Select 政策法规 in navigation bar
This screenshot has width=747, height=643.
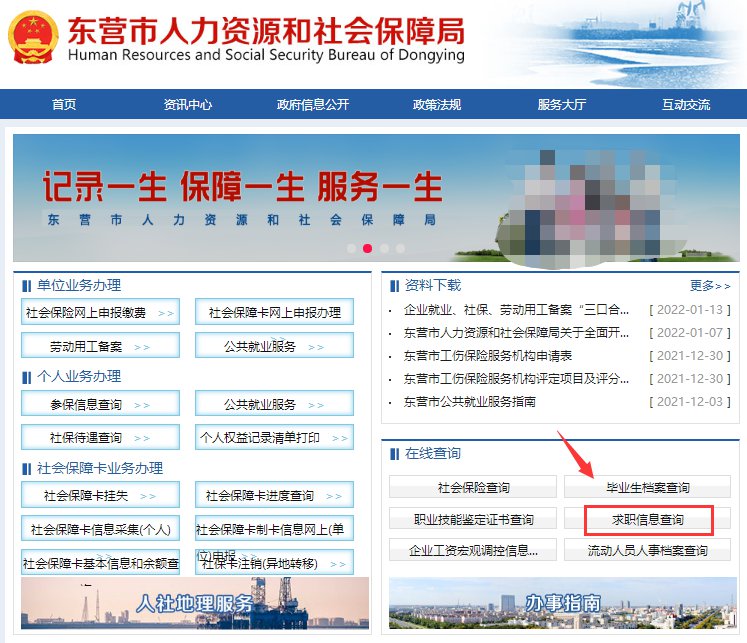coord(437,104)
